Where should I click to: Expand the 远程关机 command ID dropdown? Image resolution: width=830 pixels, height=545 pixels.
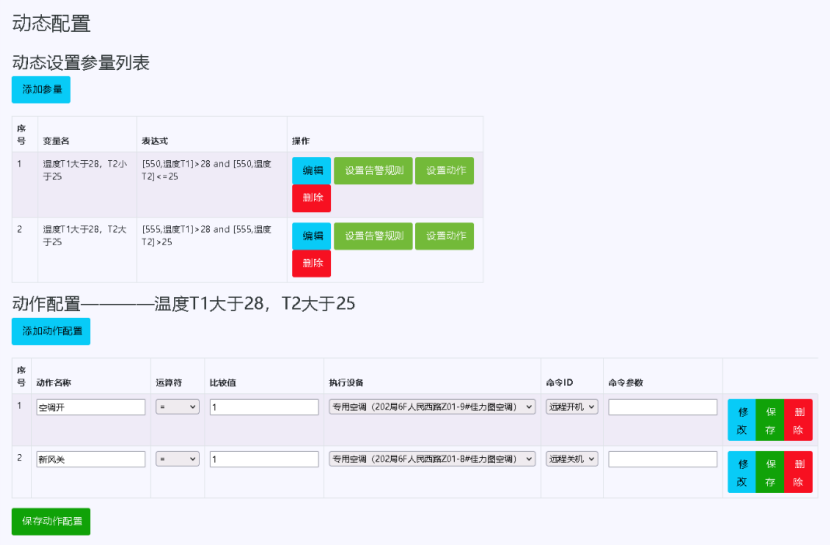click(572, 459)
